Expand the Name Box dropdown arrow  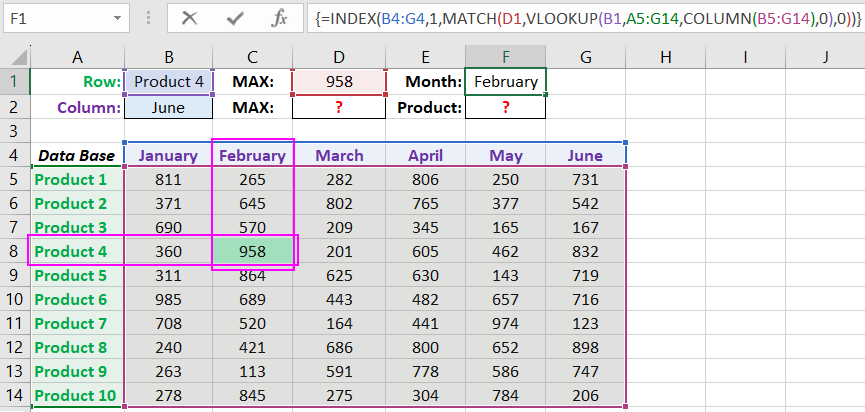click(x=119, y=18)
